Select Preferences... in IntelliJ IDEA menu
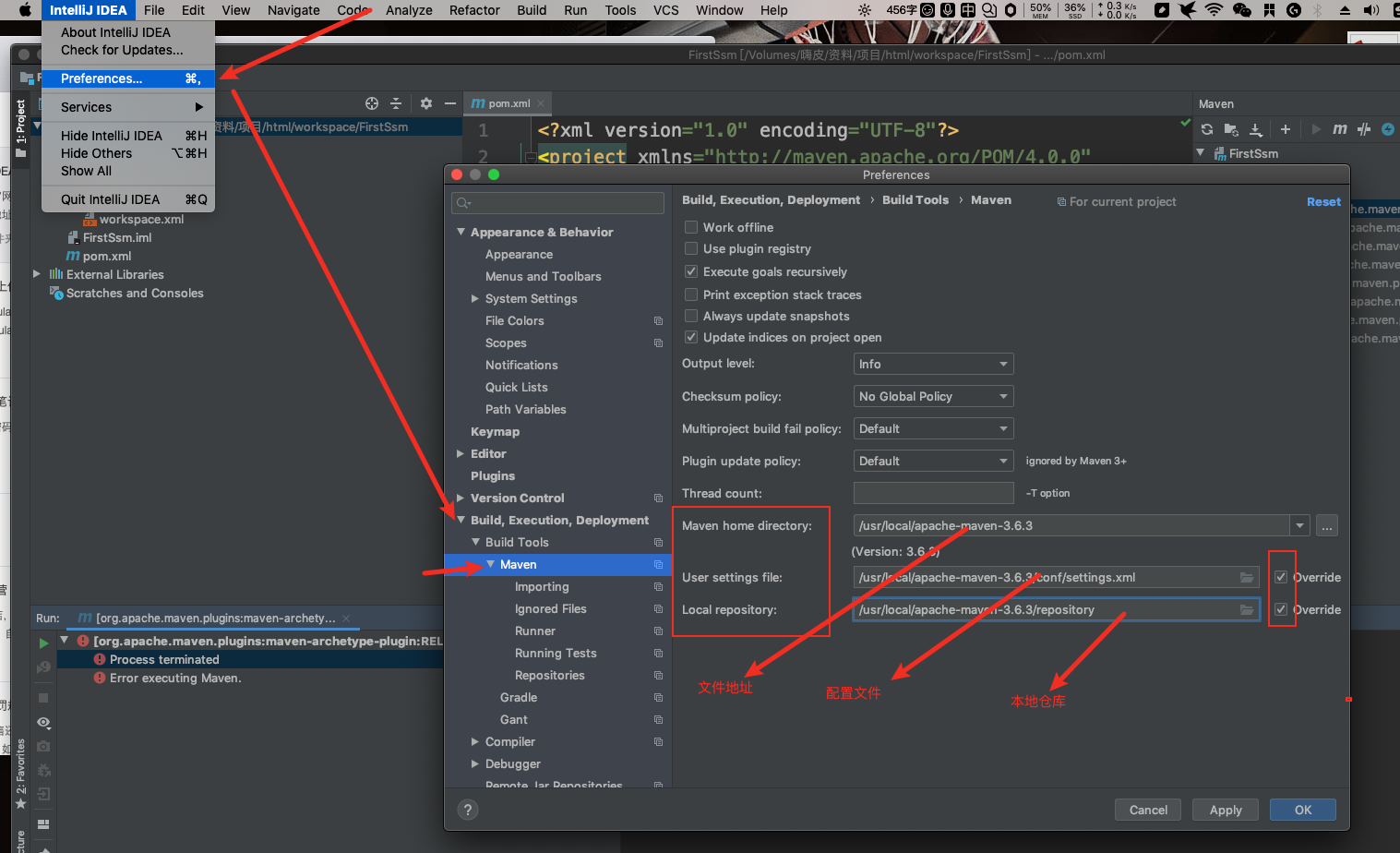The width and height of the screenshot is (1400, 853). [x=128, y=78]
